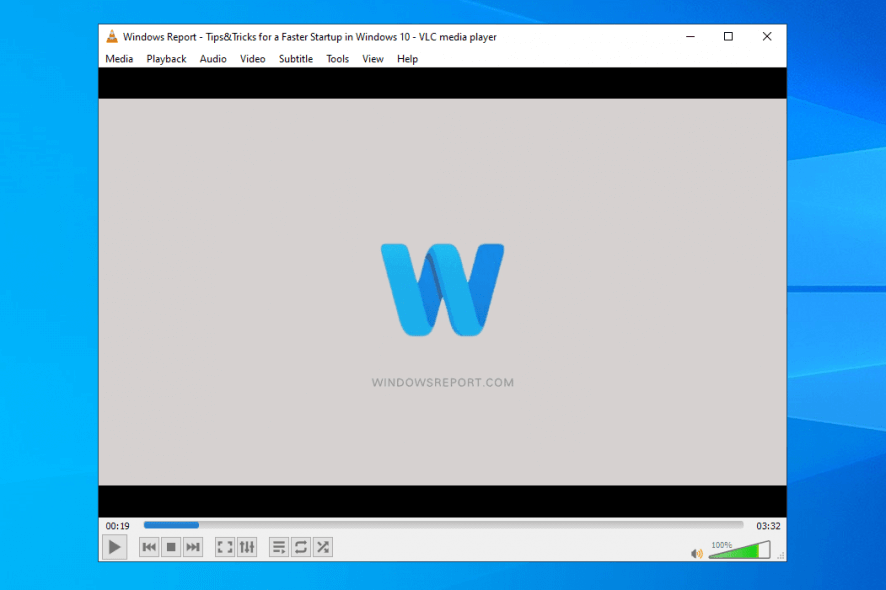Viewport: 886px width, 590px height.
Task: Adjust the green volume slider
Action: [739, 550]
